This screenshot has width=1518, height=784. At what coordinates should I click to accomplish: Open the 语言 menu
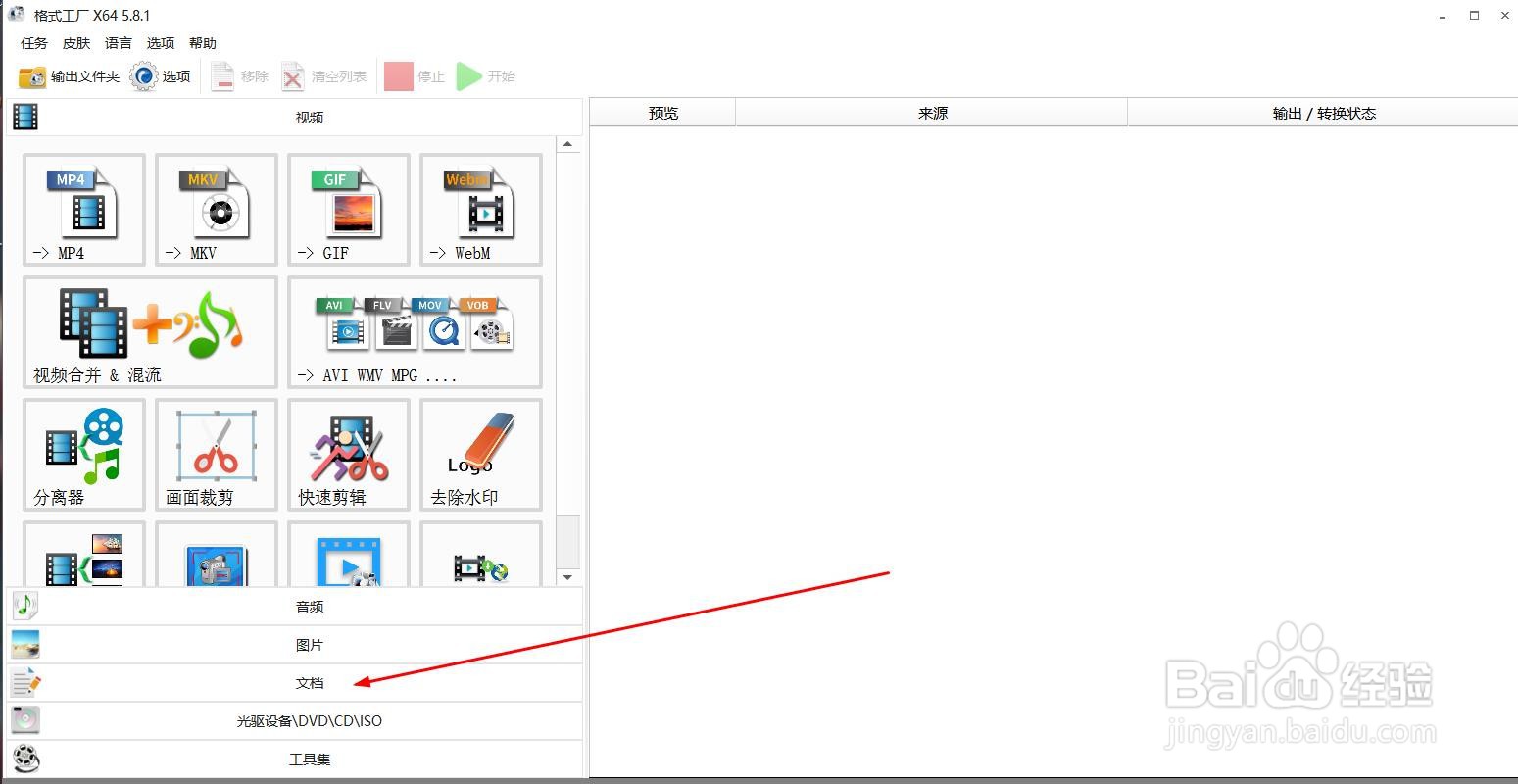[x=119, y=43]
